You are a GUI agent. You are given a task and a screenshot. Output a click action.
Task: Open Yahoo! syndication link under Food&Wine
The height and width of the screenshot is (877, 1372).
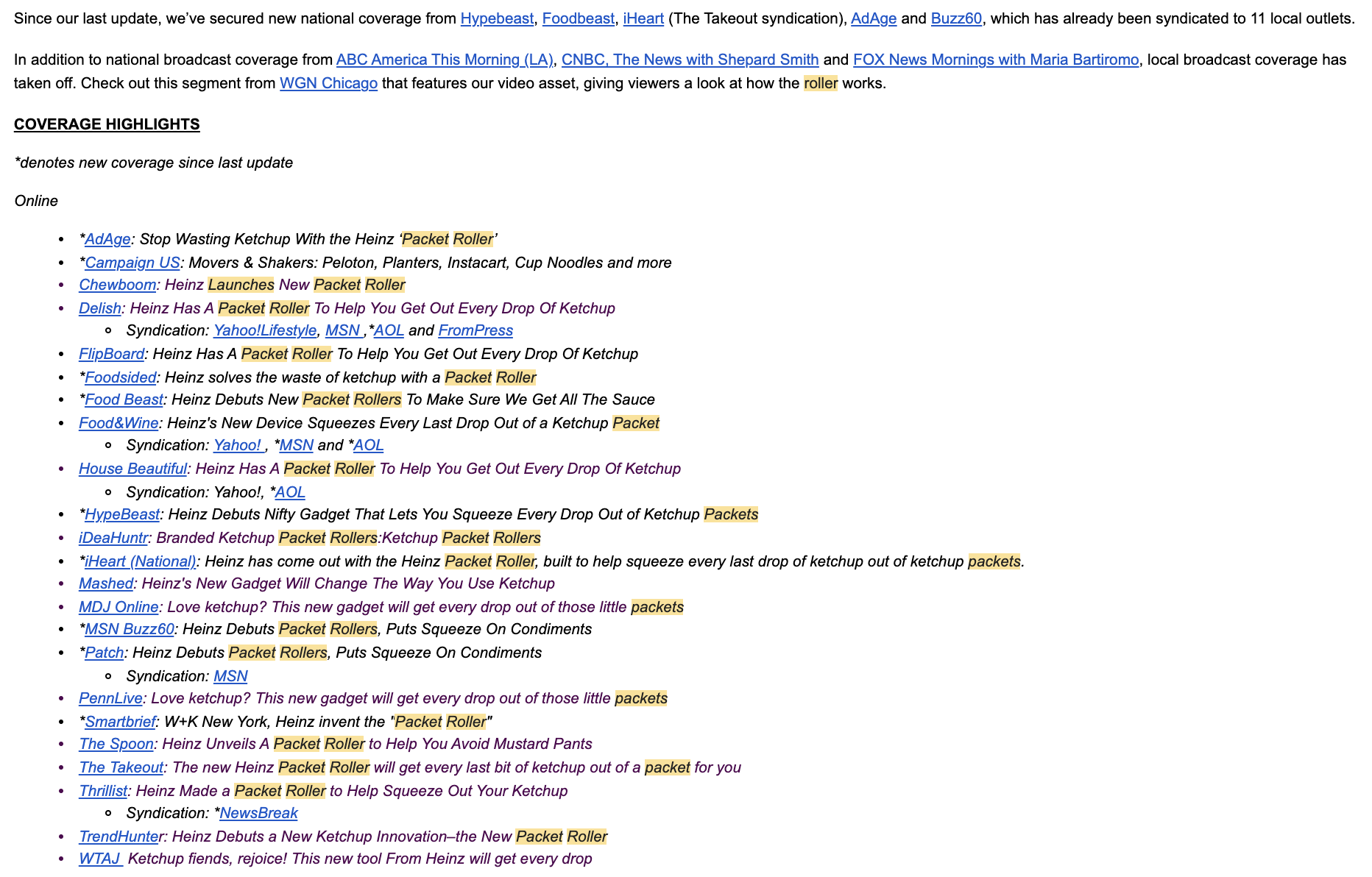point(239,445)
